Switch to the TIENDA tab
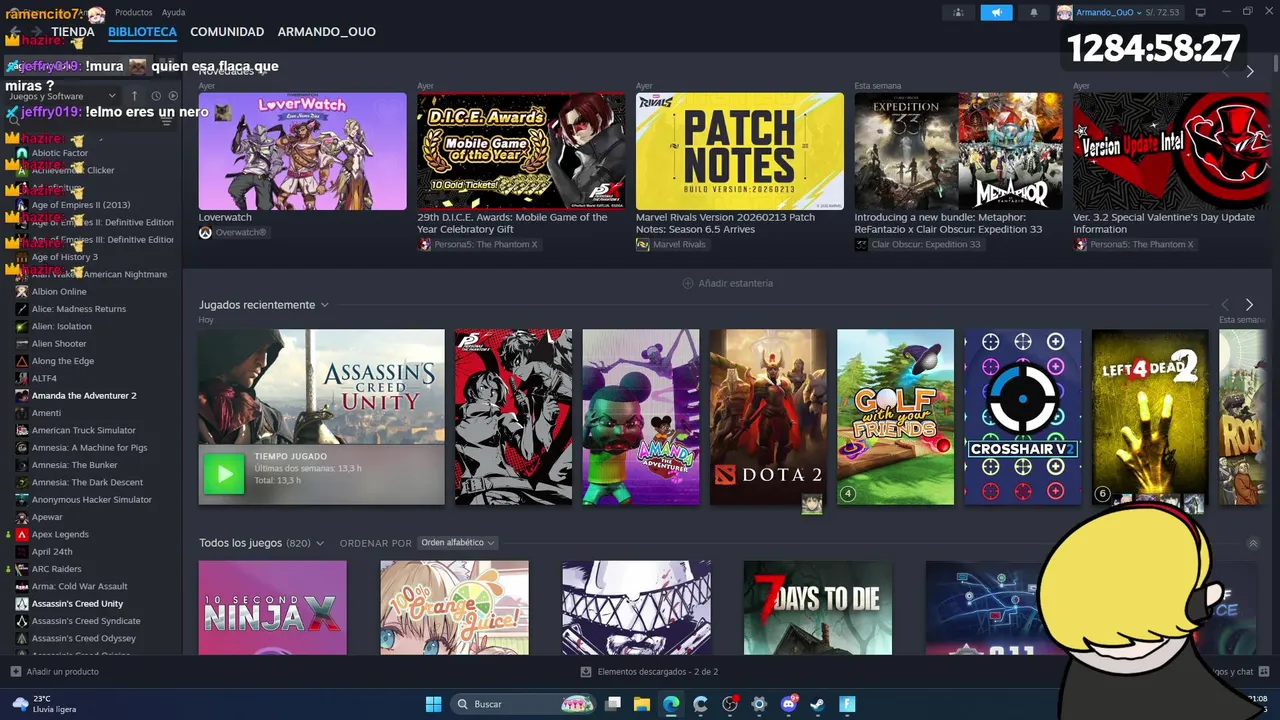The image size is (1280, 720). [73, 32]
